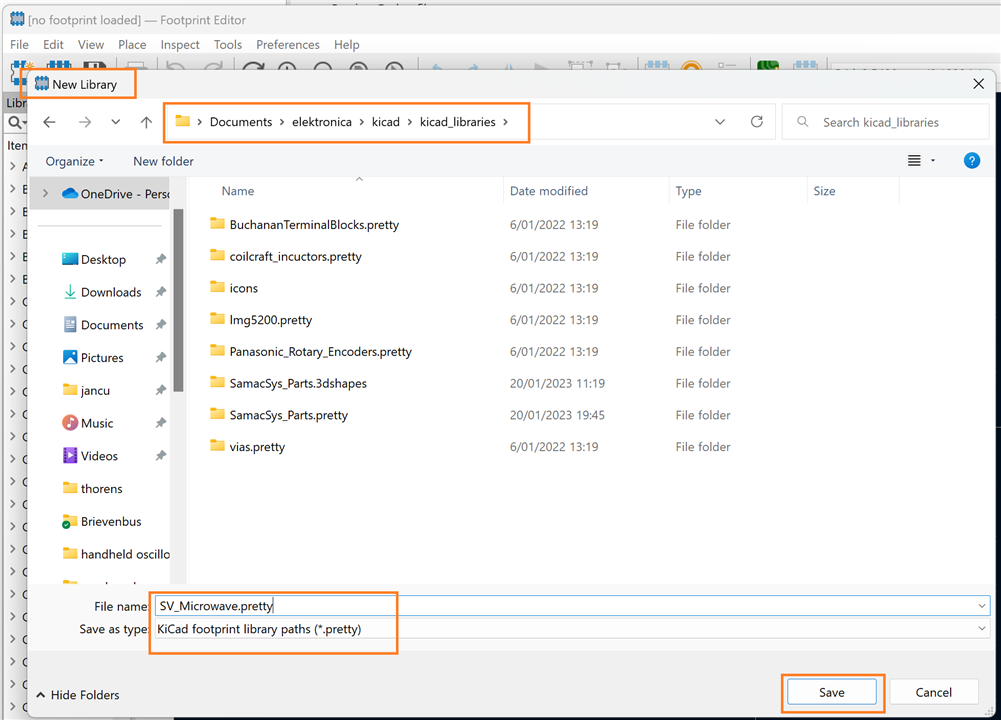
Task: Select Brievenbus in the navigation pane
Action: pos(102,521)
